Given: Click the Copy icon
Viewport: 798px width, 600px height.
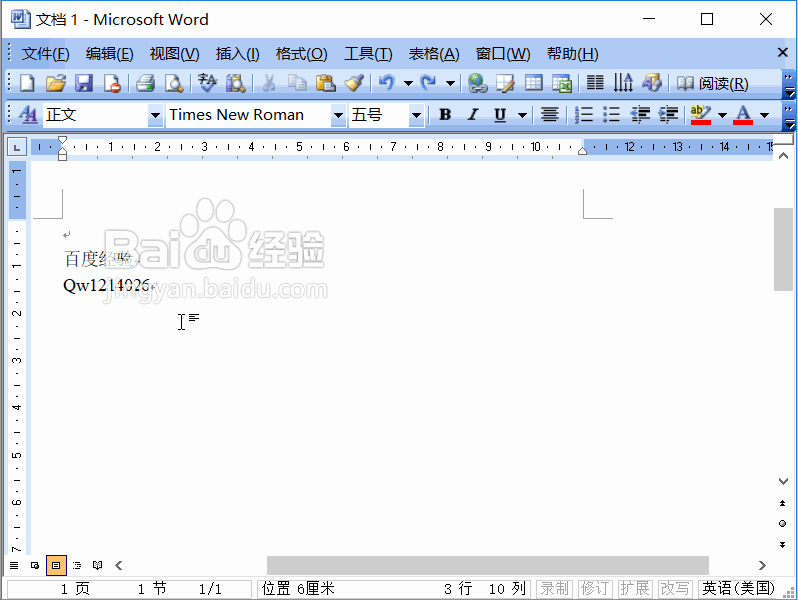Looking at the screenshot, I should 297,83.
